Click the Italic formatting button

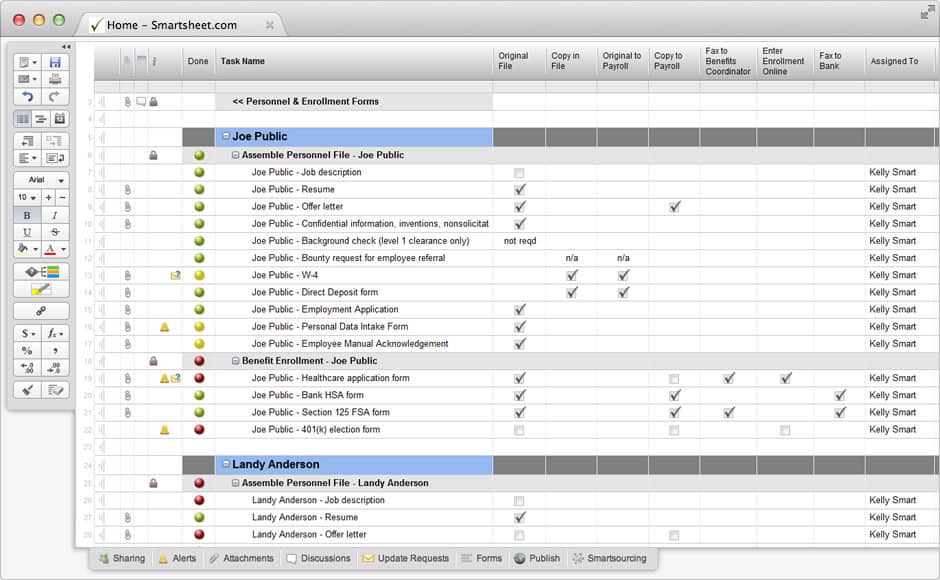(x=55, y=215)
